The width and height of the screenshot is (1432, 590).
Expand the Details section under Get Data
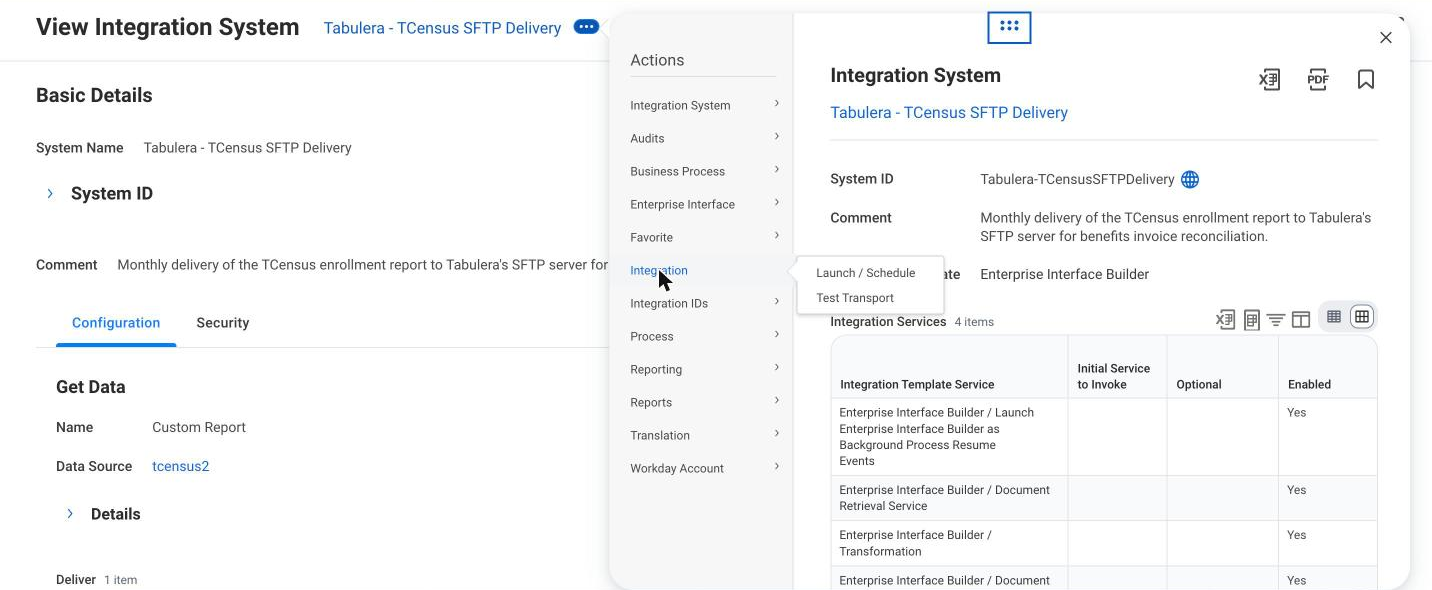tap(70, 514)
